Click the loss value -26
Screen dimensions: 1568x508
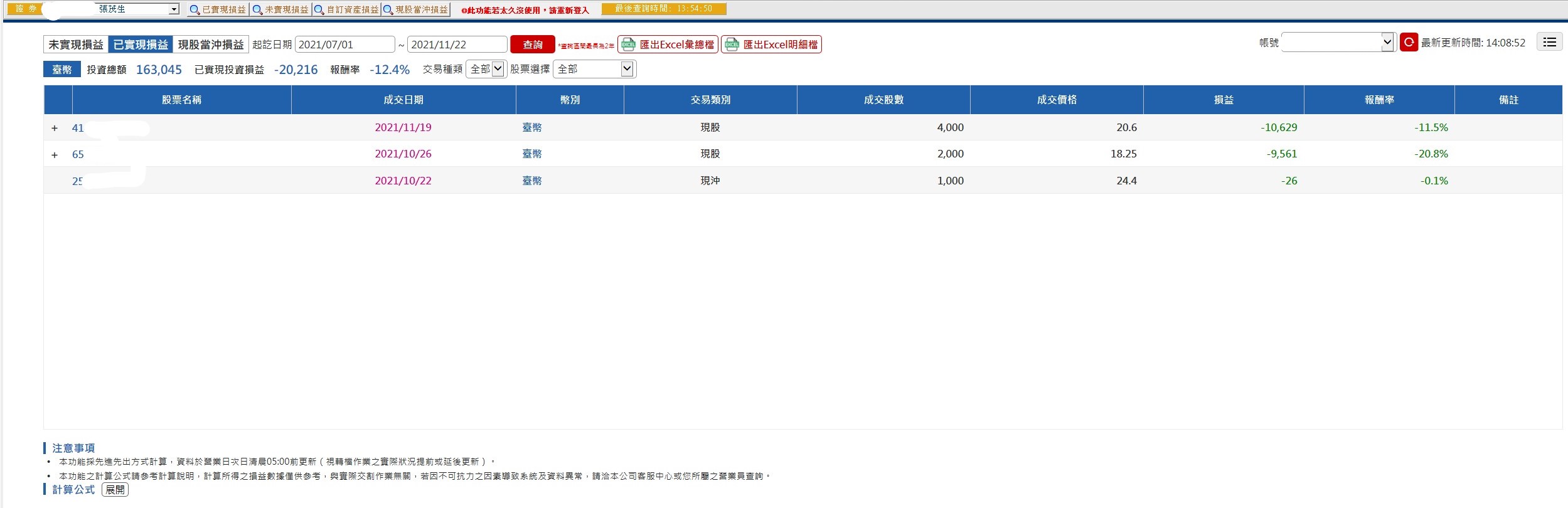coord(1289,181)
